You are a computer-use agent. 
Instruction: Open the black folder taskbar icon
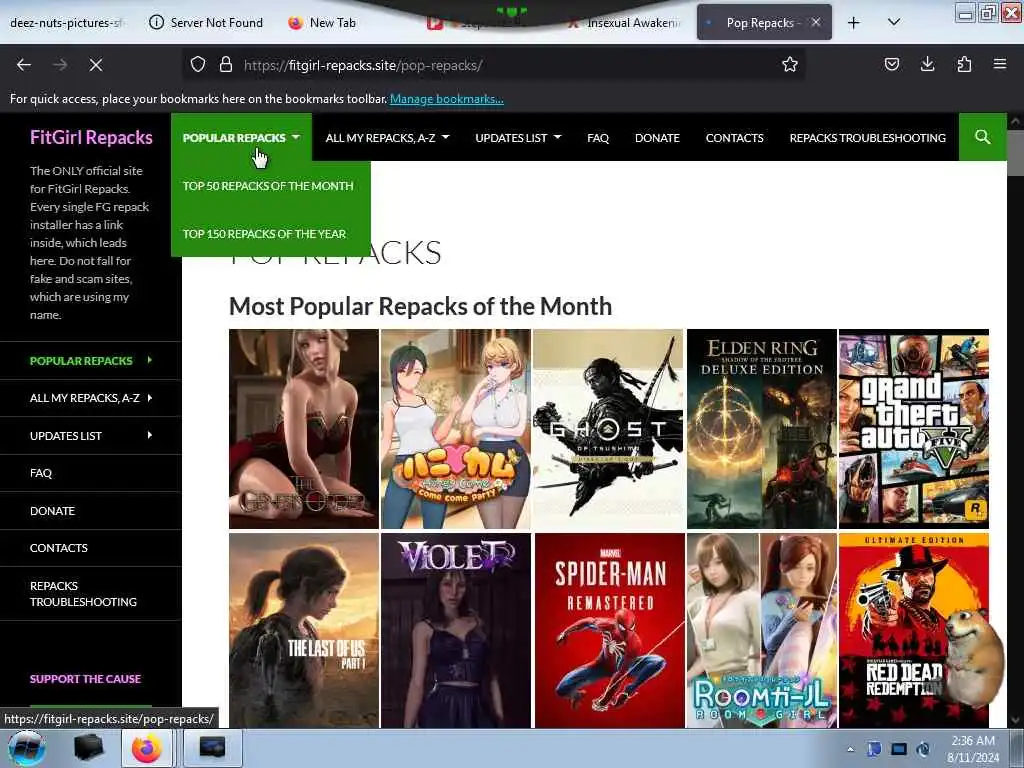coord(88,748)
